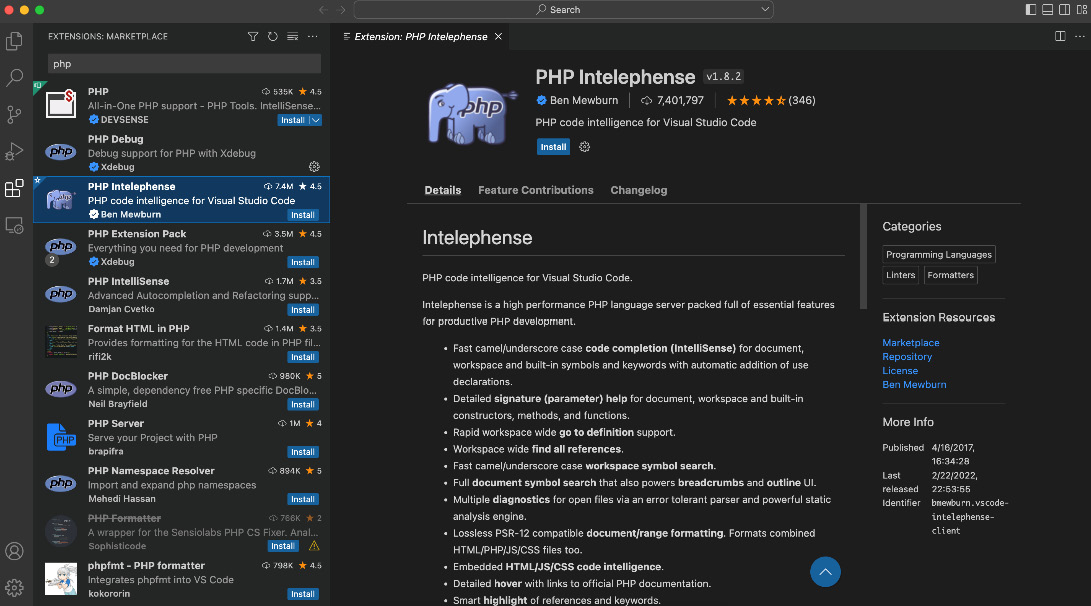Viewport: 1091px width, 606px height.
Task: Install PHP Intelephense from the detail page
Action: pos(553,147)
